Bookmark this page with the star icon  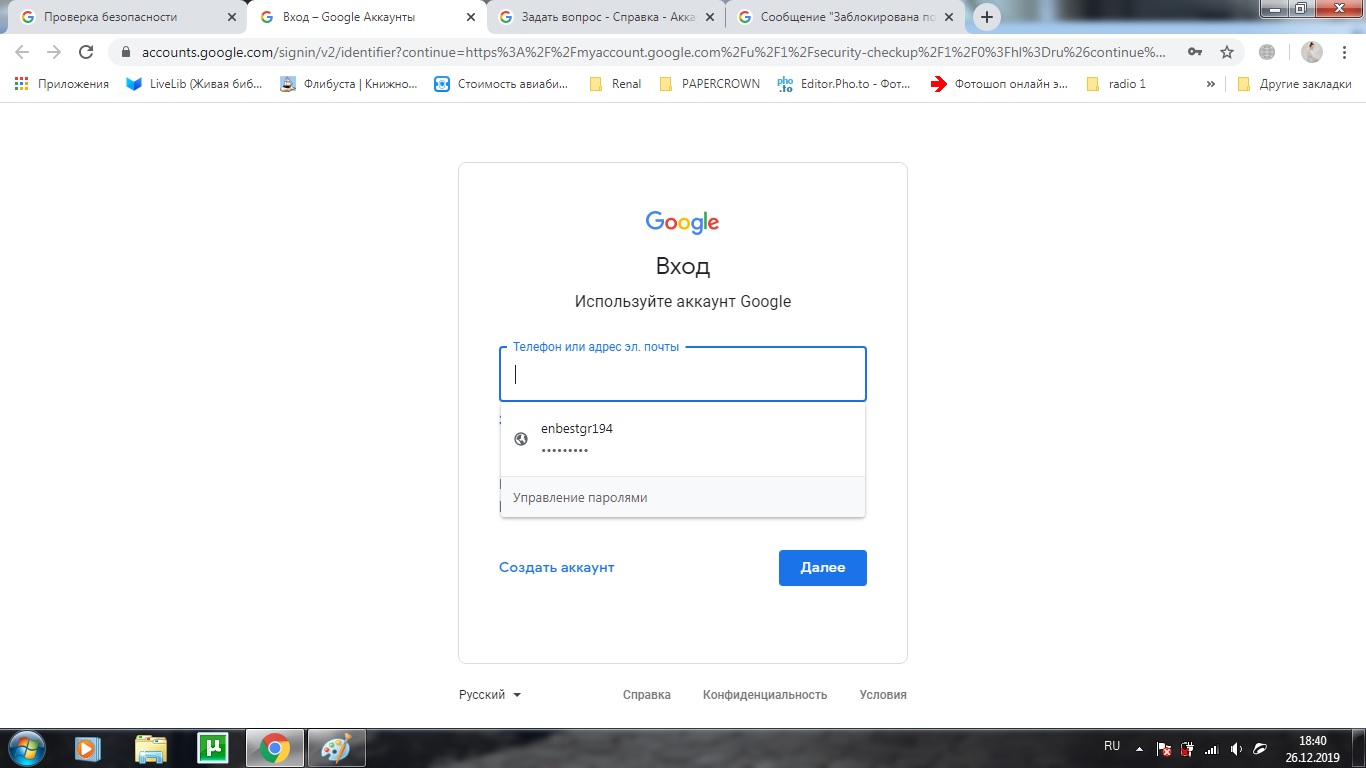pyautogui.click(x=1227, y=52)
